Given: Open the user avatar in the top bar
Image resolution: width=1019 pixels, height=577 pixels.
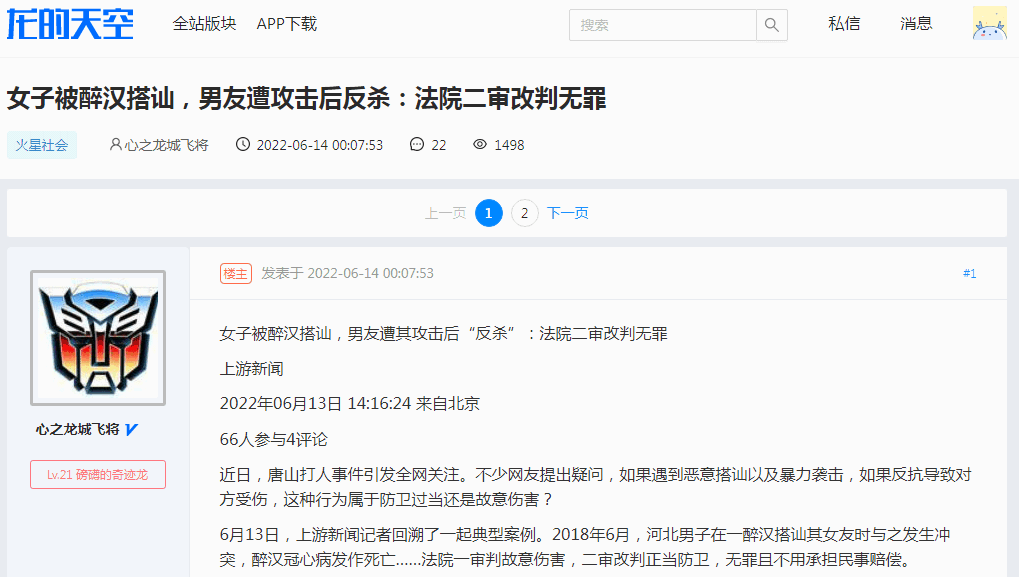Looking at the screenshot, I should pos(990,23).
